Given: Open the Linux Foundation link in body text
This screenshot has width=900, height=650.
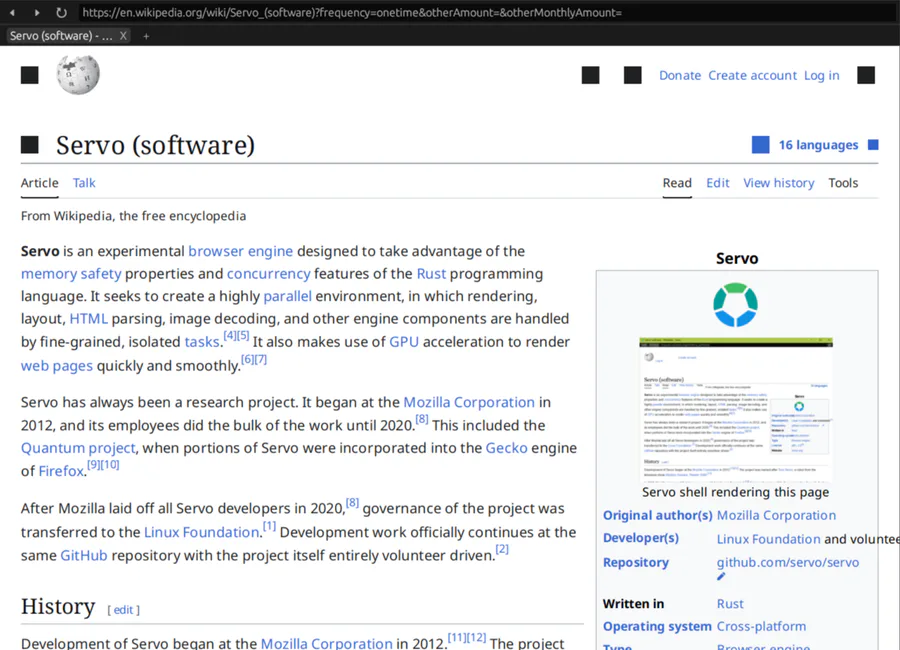Looking at the screenshot, I should click(201, 532).
